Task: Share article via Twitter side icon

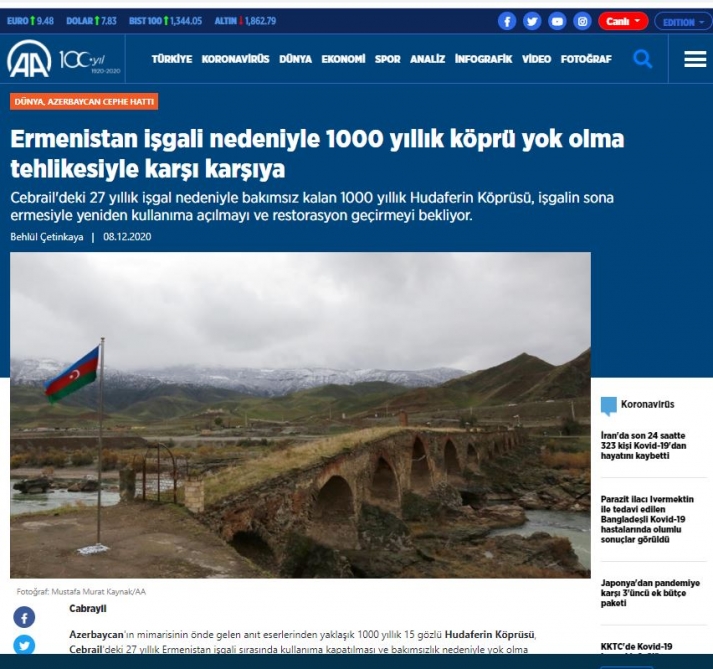Action: click(24, 645)
